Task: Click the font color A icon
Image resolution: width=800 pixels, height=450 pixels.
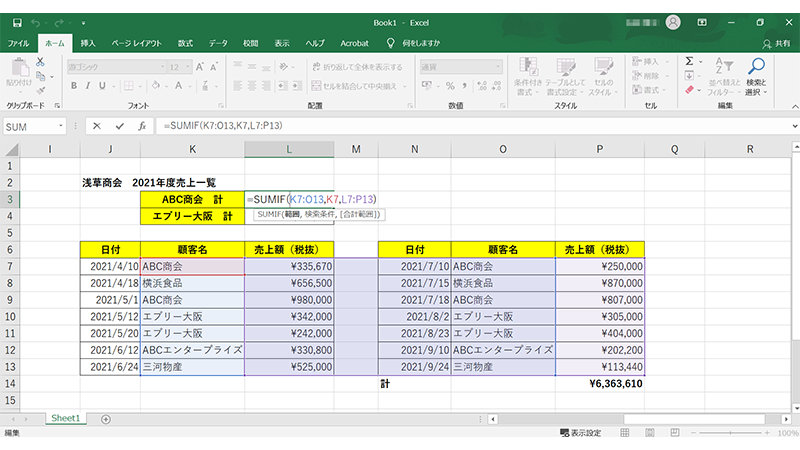Action: 178,86
